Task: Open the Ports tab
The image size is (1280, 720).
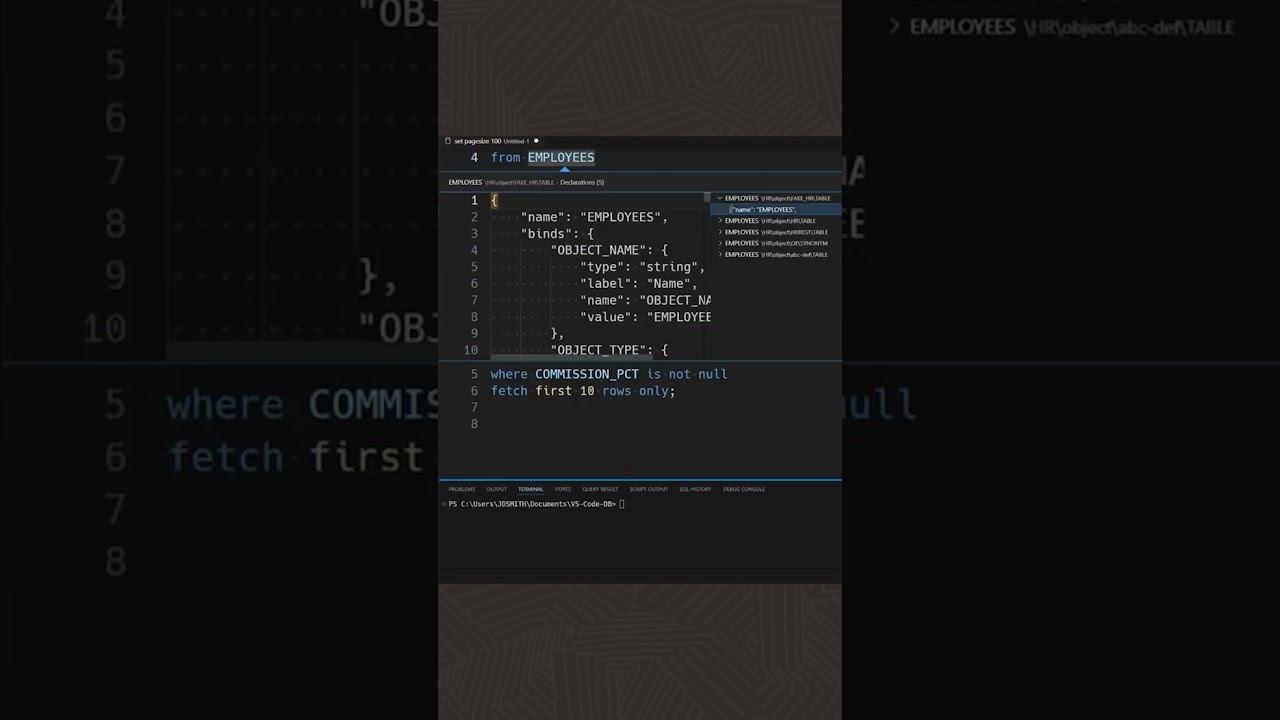Action: pos(563,489)
